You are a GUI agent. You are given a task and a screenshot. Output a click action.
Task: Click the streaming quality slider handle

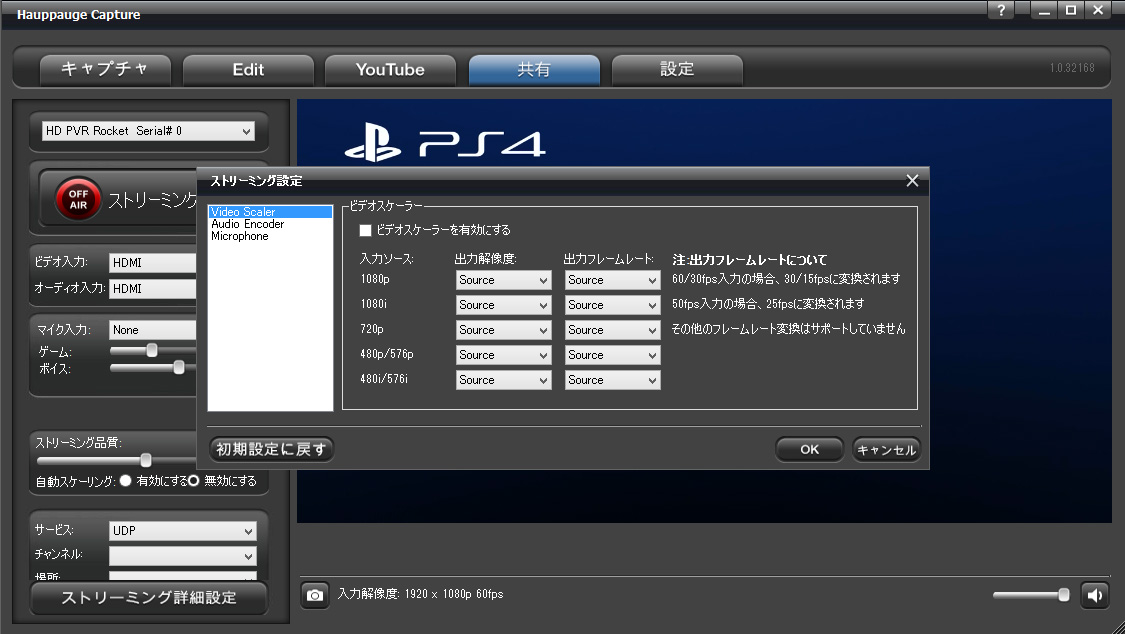pyautogui.click(x=146, y=460)
